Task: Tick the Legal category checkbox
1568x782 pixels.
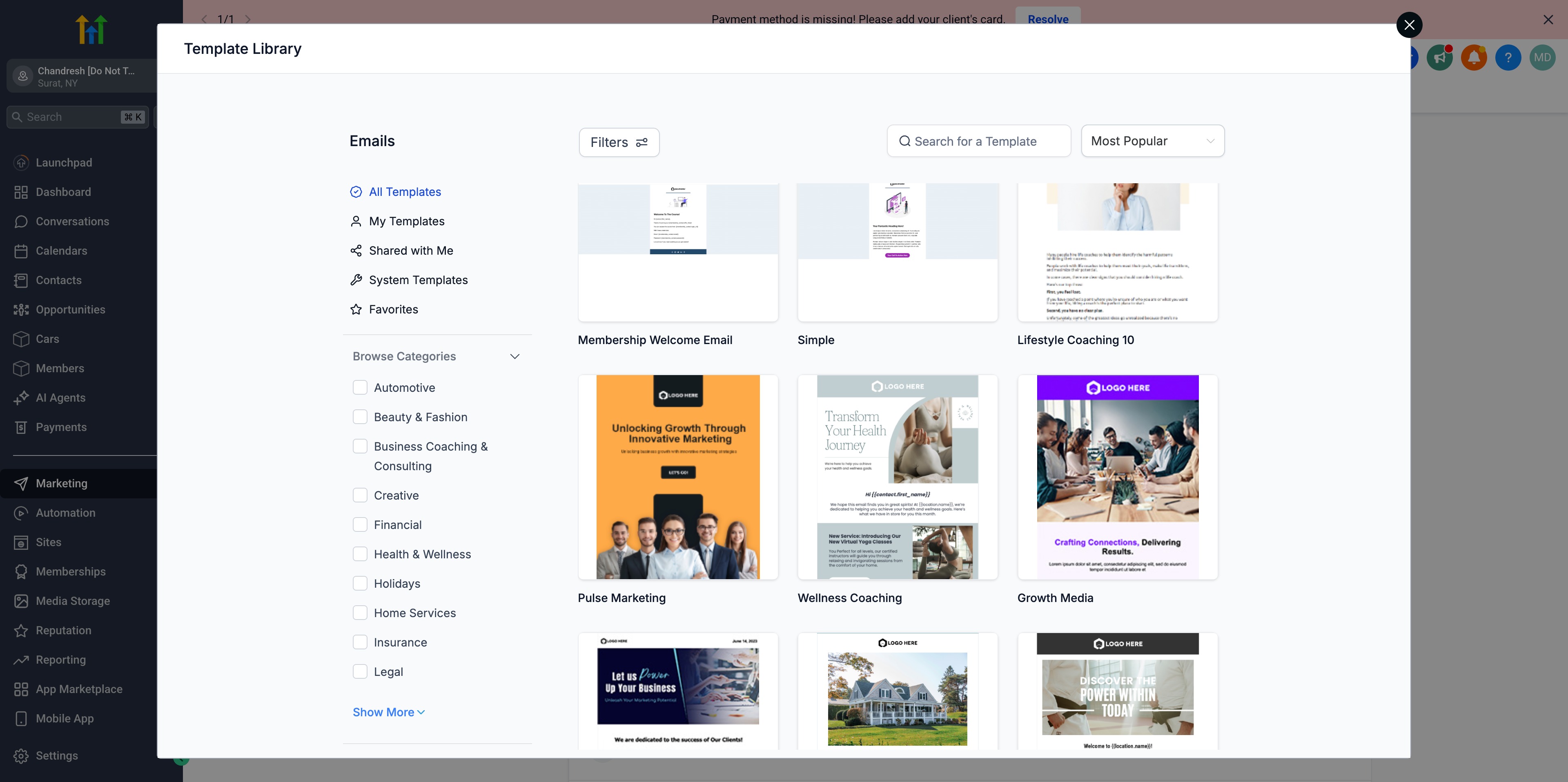Action: click(x=360, y=671)
